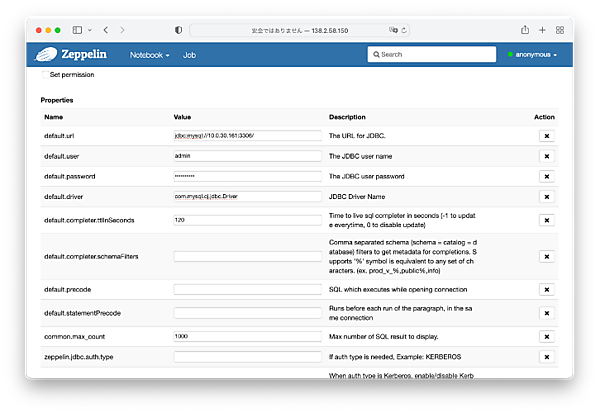Click the Zeppelin logo icon
The width and height of the screenshot is (600, 413).
click(46, 54)
